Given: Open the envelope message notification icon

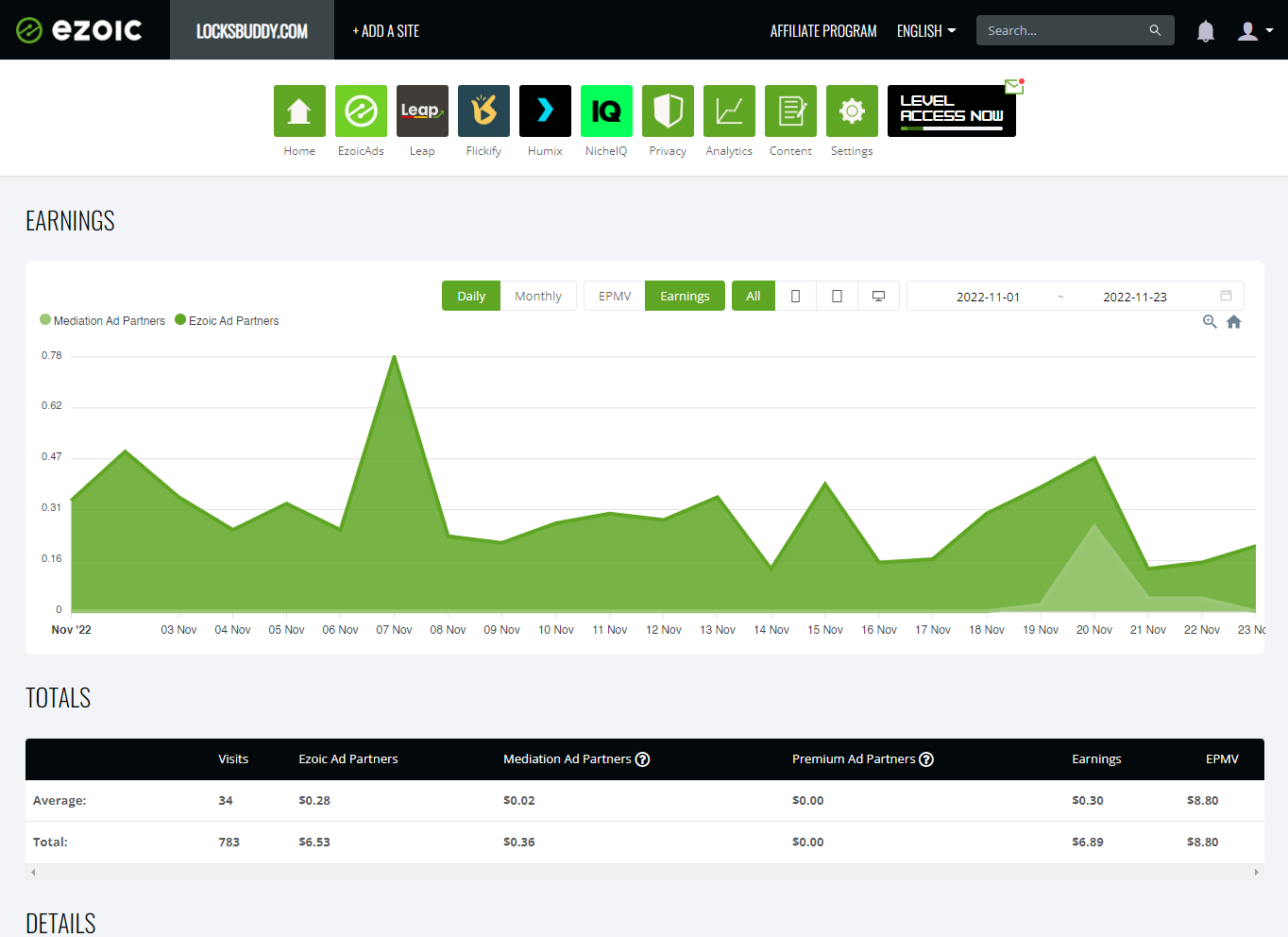Looking at the screenshot, I should coord(1014,86).
